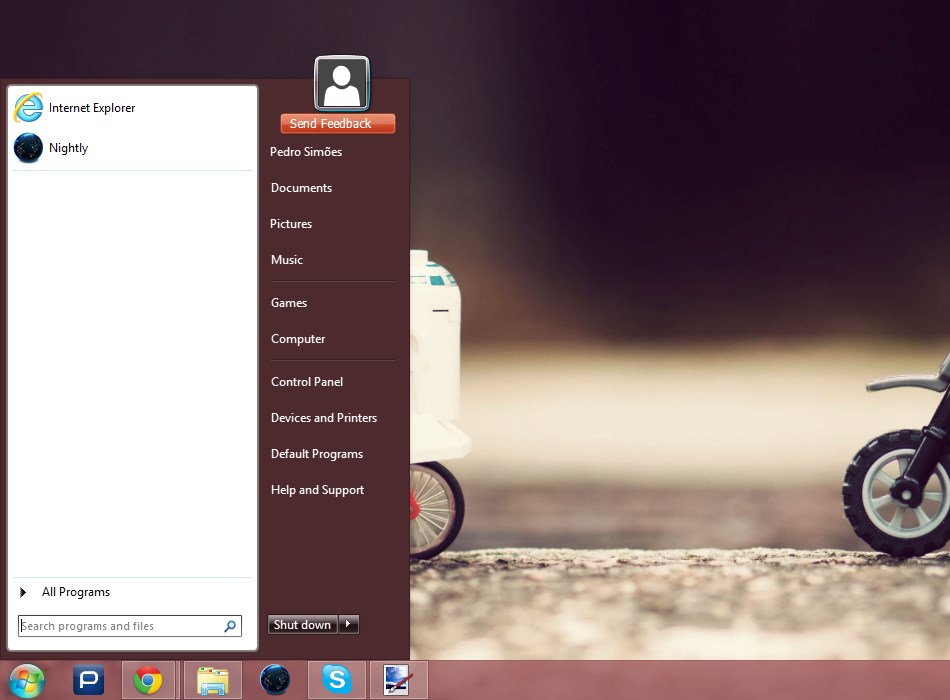The width and height of the screenshot is (950, 700).
Task: Launch Internet Explorer from Start menu
Action: point(92,108)
